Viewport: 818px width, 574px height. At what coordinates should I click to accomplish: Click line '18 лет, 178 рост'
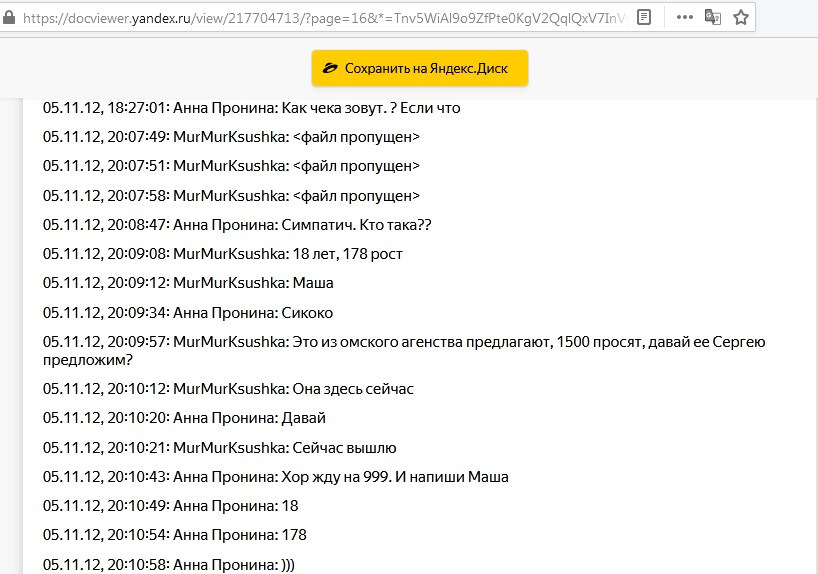[223, 254]
